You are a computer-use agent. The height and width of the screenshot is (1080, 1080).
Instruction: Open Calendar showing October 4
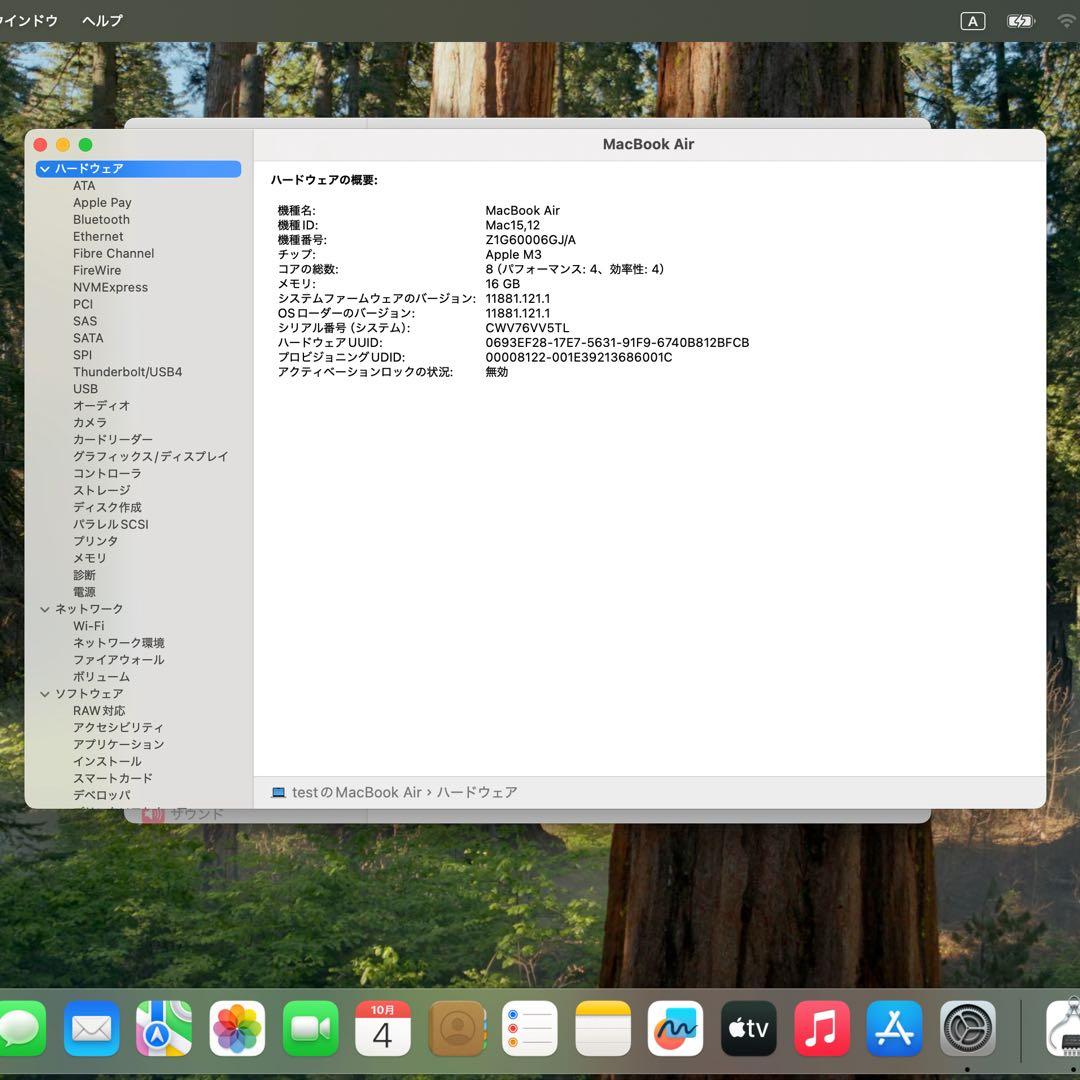(383, 1027)
